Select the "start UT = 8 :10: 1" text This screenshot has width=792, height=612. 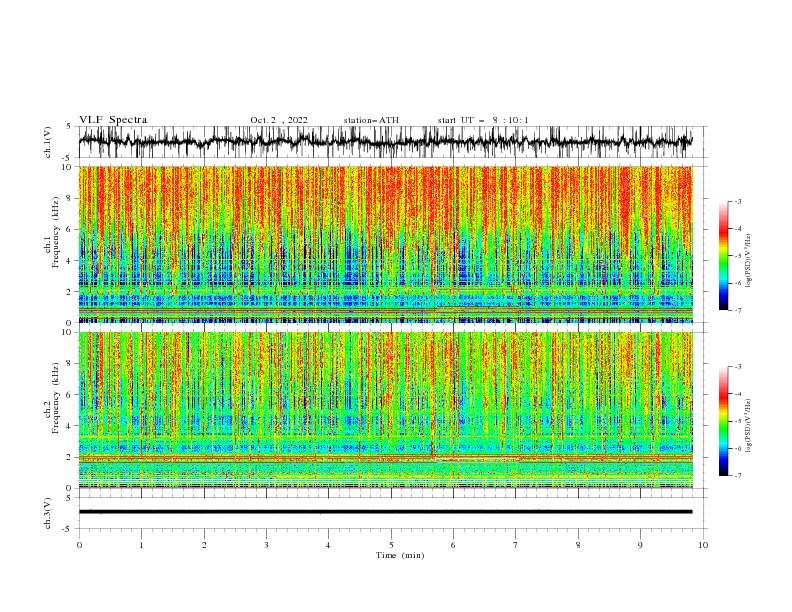(483, 120)
